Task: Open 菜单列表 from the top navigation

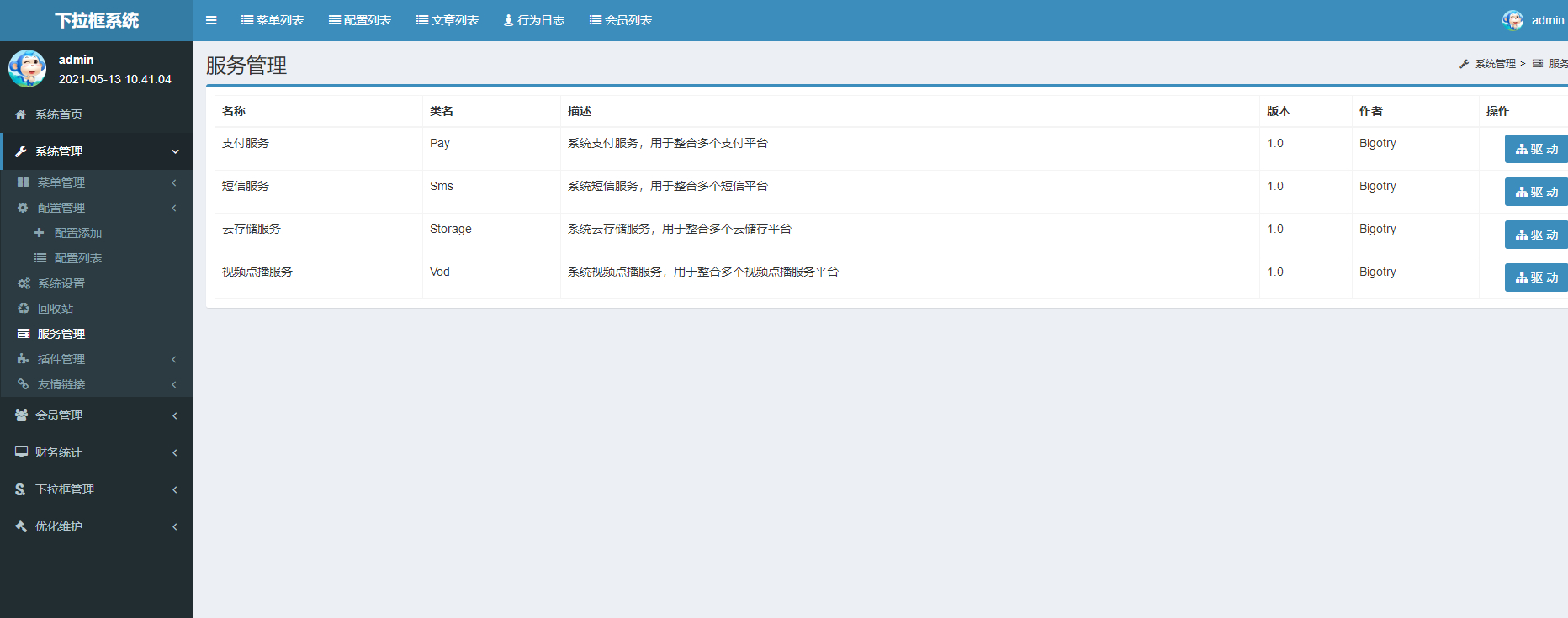Action: pos(273,20)
